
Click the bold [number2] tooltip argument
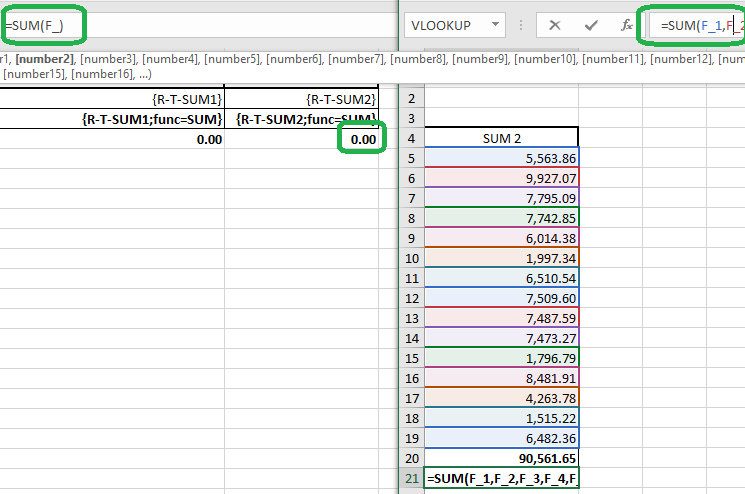pos(45,59)
